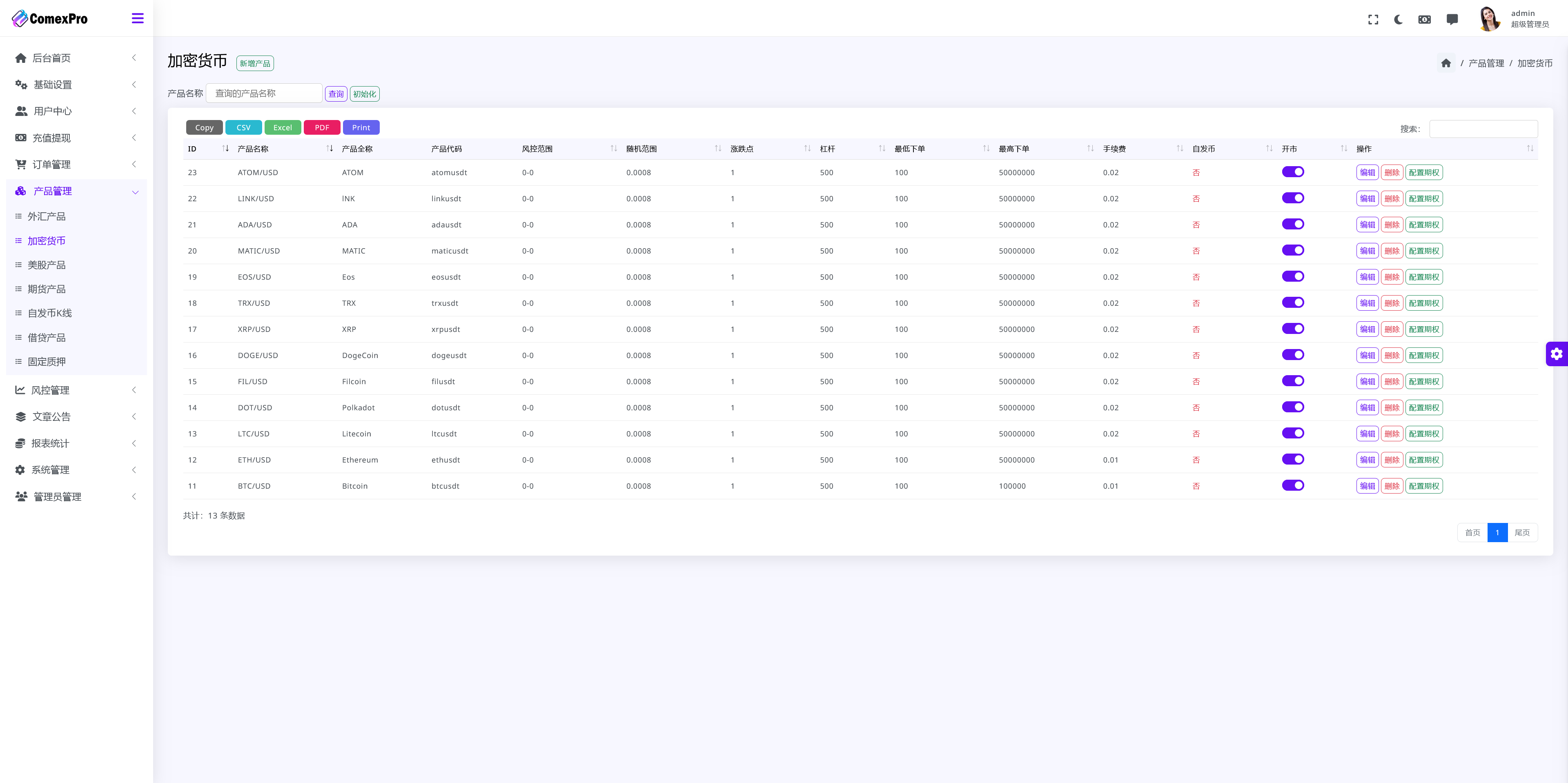Image resolution: width=1568 pixels, height=783 pixels.
Task: Focus the 产品名称 query input field
Action: 263,94
